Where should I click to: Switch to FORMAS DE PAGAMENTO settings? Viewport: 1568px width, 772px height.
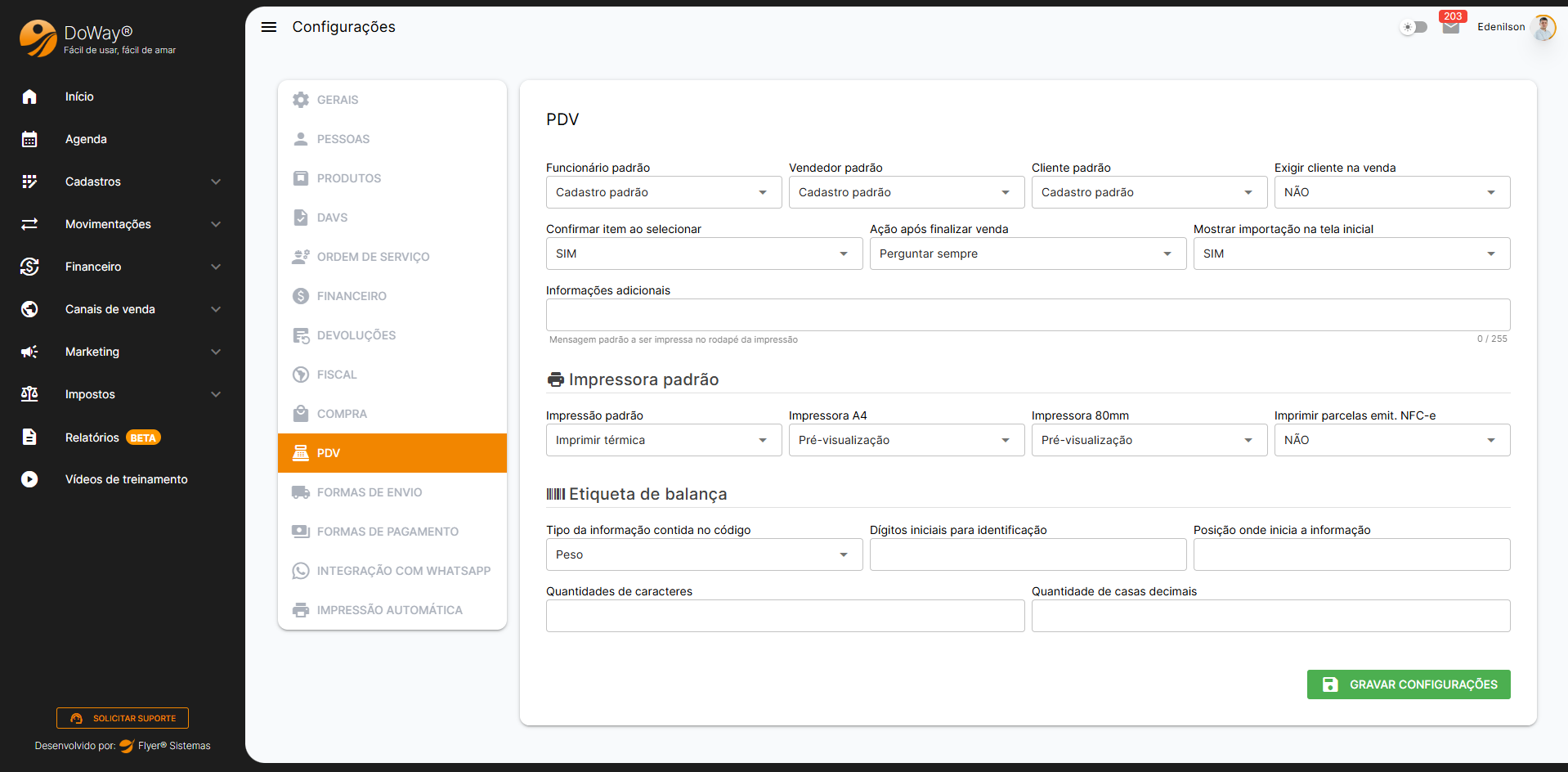coord(388,532)
